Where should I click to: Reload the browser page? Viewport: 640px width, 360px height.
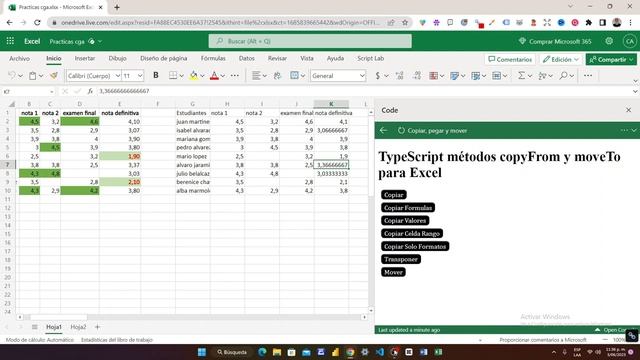(x=37, y=22)
